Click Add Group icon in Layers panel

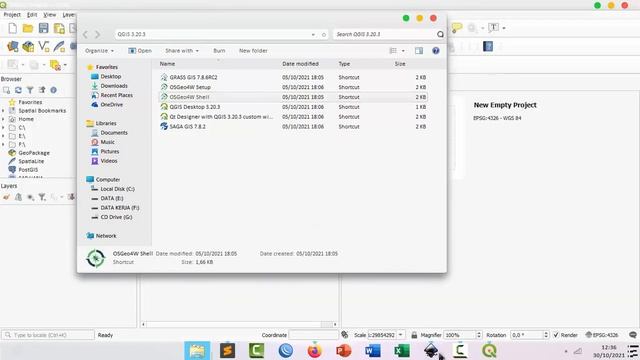tap(18, 197)
